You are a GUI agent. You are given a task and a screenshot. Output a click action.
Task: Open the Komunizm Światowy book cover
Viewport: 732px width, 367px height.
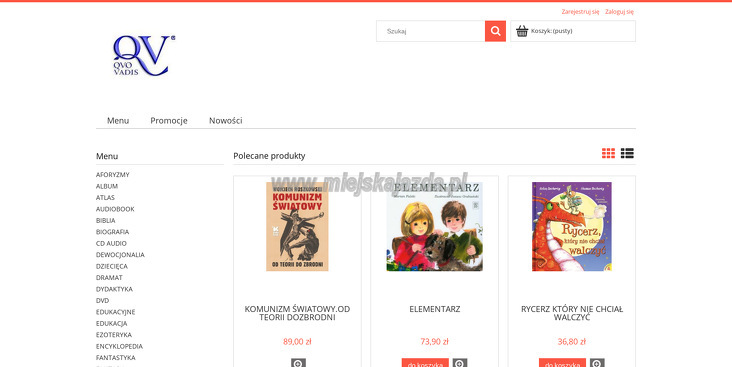click(x=297, y=226)
